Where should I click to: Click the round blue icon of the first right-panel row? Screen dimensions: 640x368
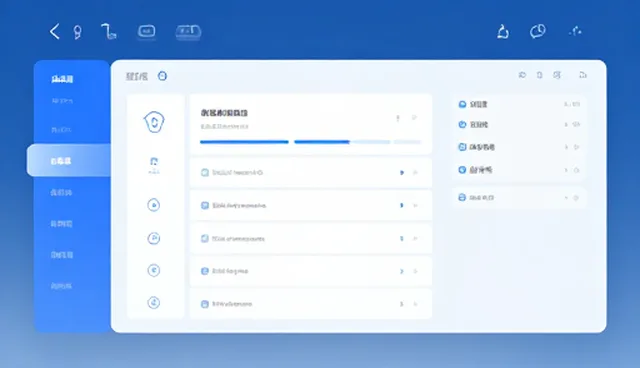[x=462, y=104]
